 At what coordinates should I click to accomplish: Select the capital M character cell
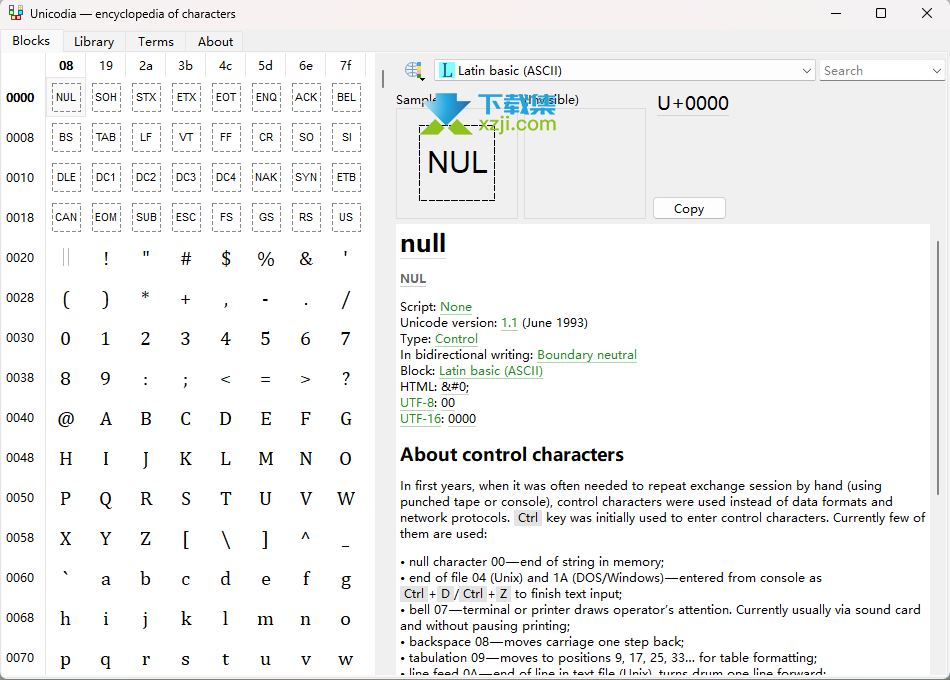(x=266, y=458)
